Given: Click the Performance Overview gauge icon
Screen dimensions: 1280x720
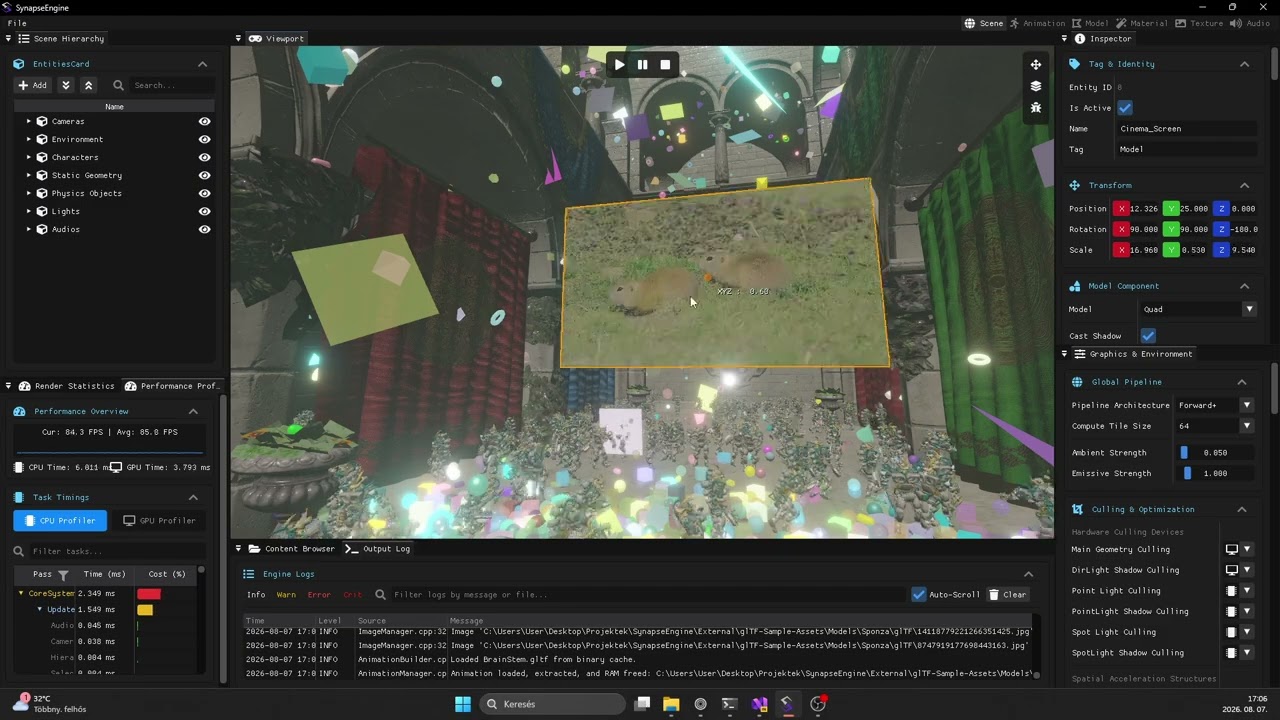Looking at the screenshot, I should 19,411.
